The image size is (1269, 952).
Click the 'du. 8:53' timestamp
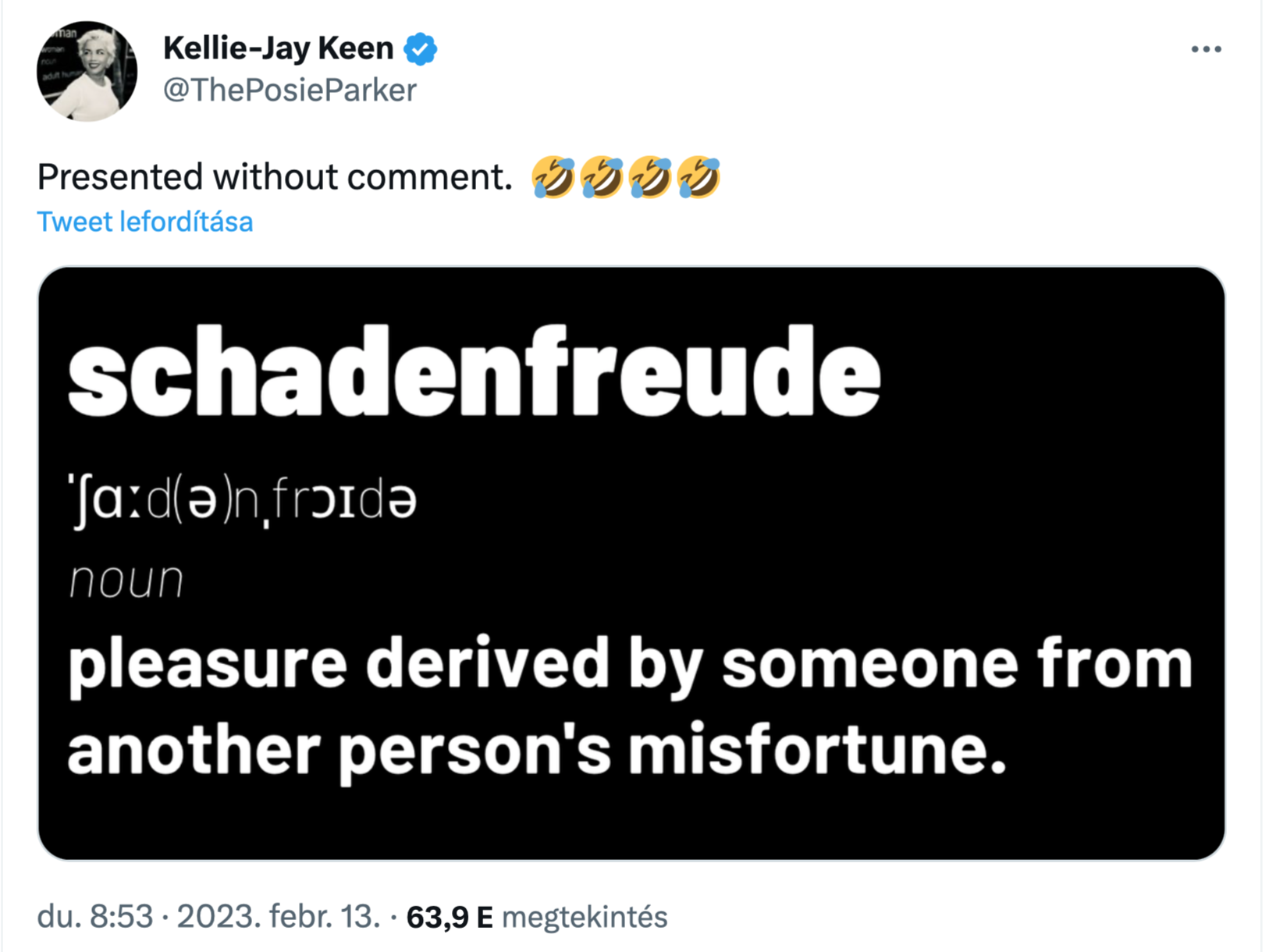coord(95,917)
